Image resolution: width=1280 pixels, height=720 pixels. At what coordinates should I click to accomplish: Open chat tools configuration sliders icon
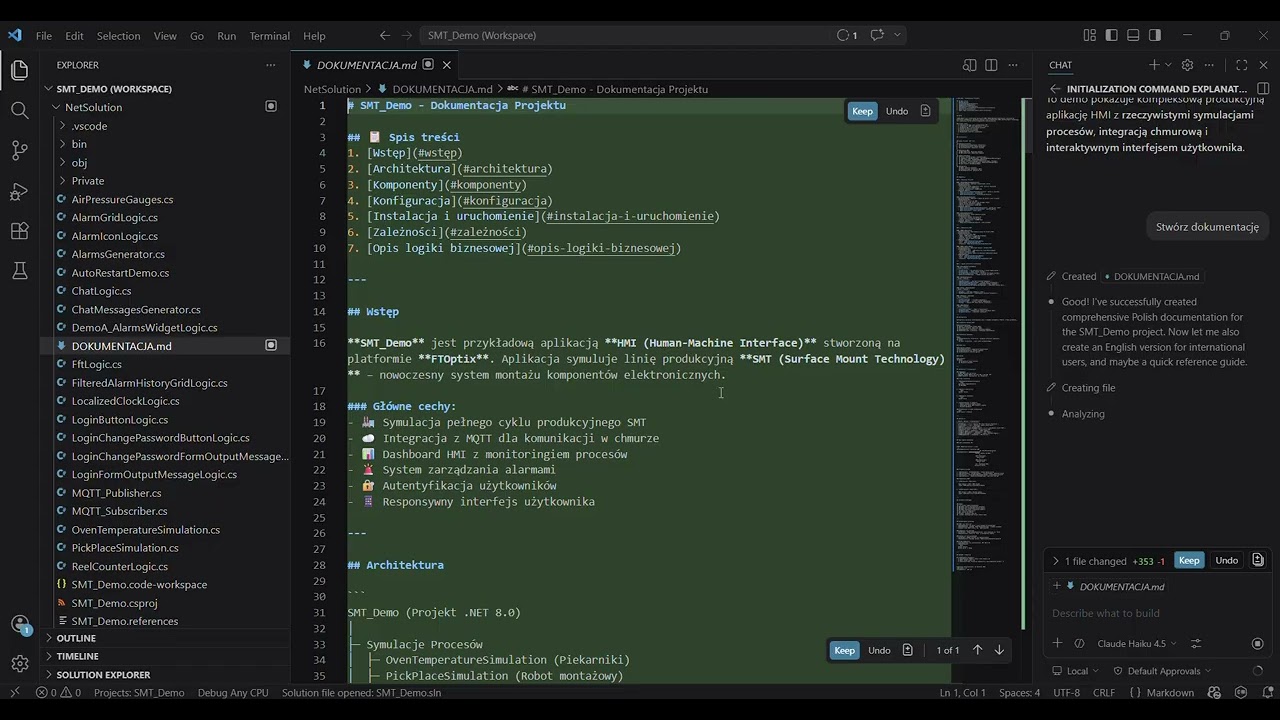[1195, 643]
